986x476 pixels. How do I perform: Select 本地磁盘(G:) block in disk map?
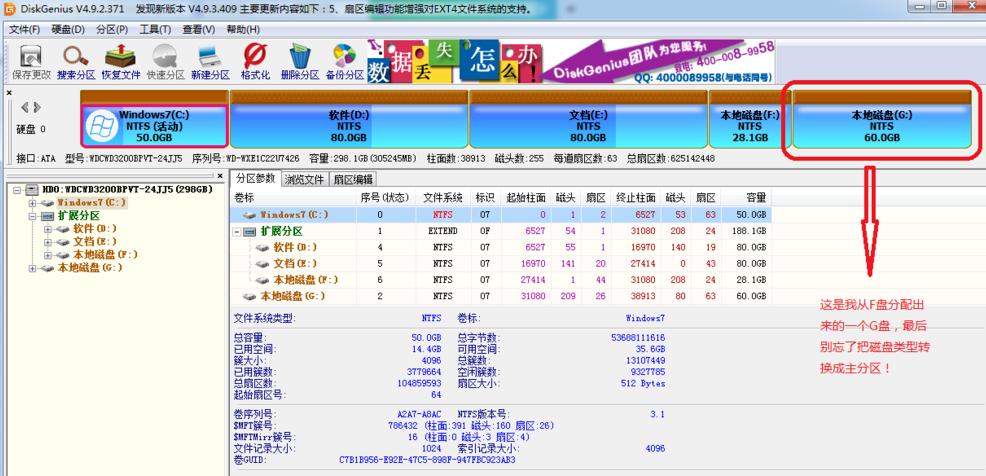click(x=881, y=125)
